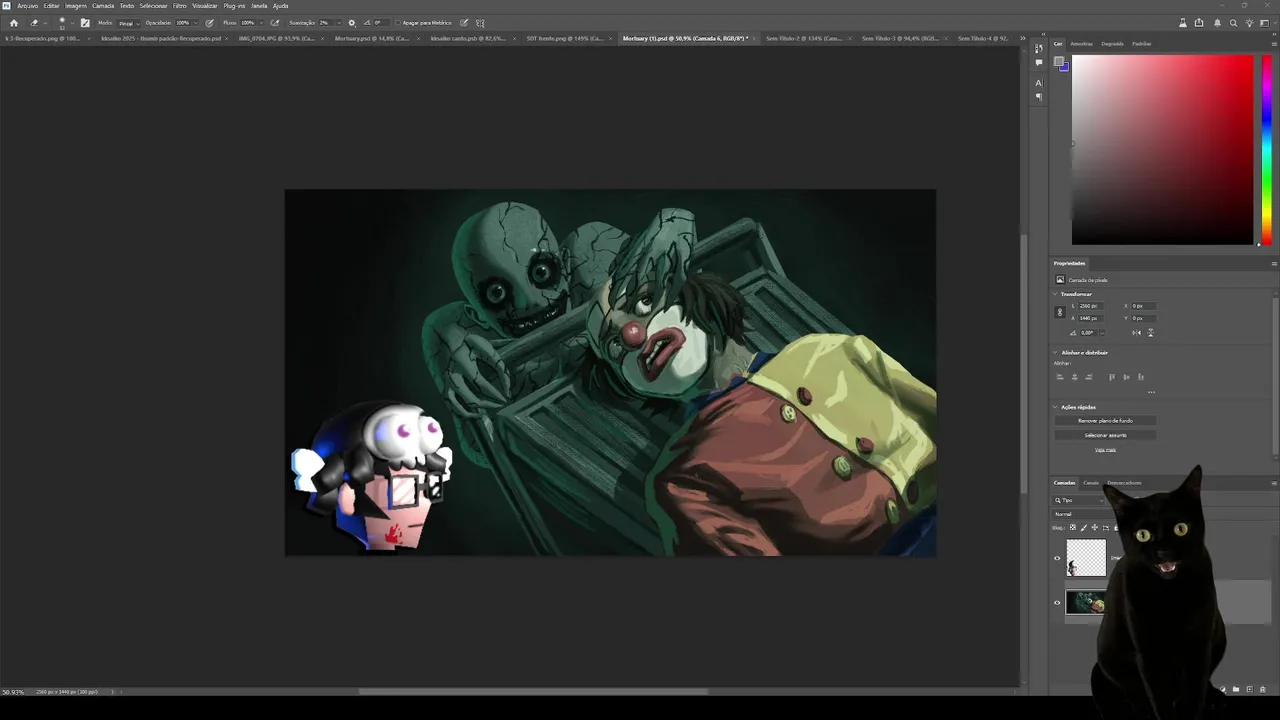Image resolution: width=1280 pixels, height=720 pixels.
Task: Click the rotation angle 0,00° field
Action: pyautogui.click(x=1089, y=333)
